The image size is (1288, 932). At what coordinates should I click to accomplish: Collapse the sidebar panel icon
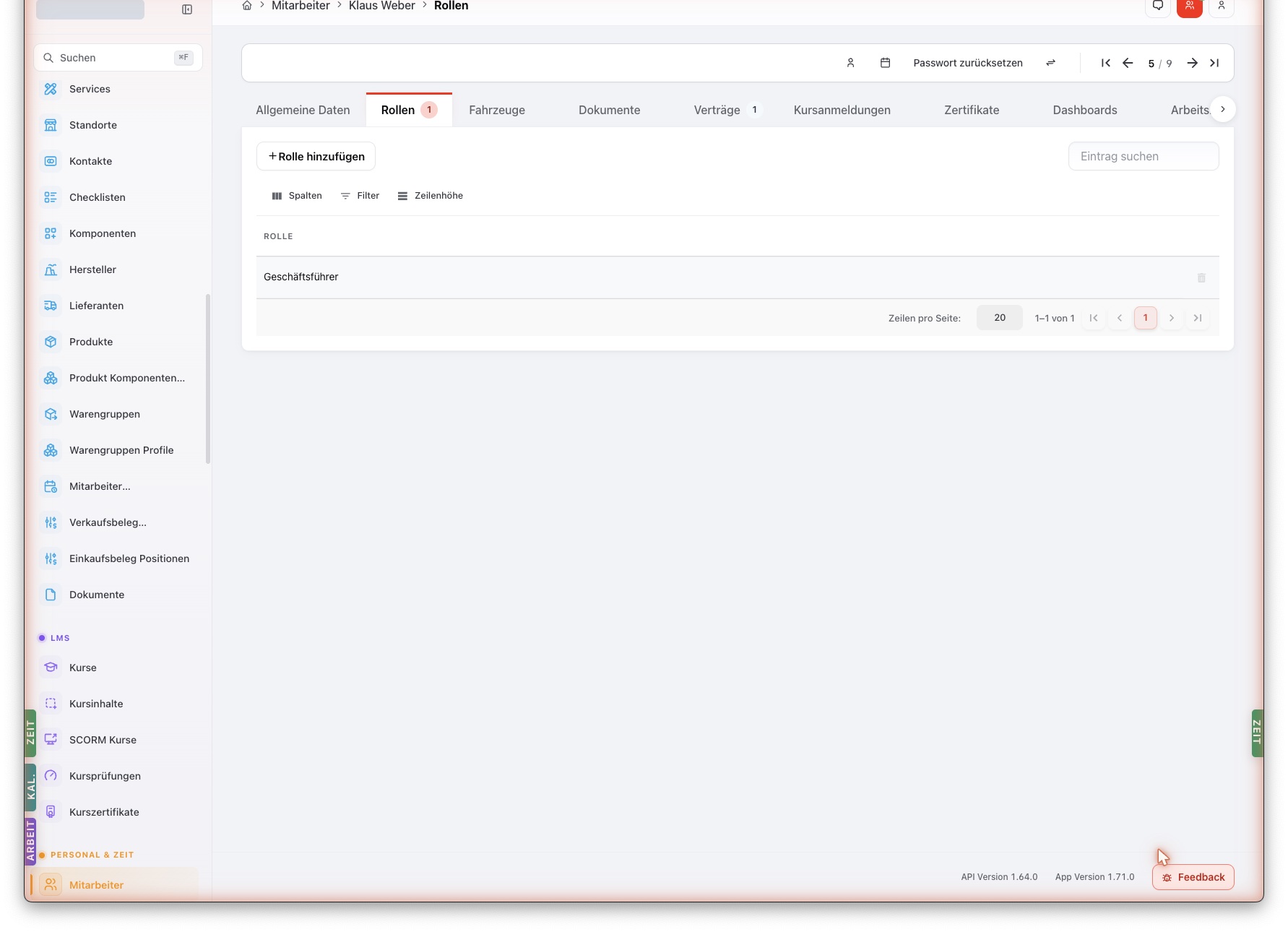187,9
